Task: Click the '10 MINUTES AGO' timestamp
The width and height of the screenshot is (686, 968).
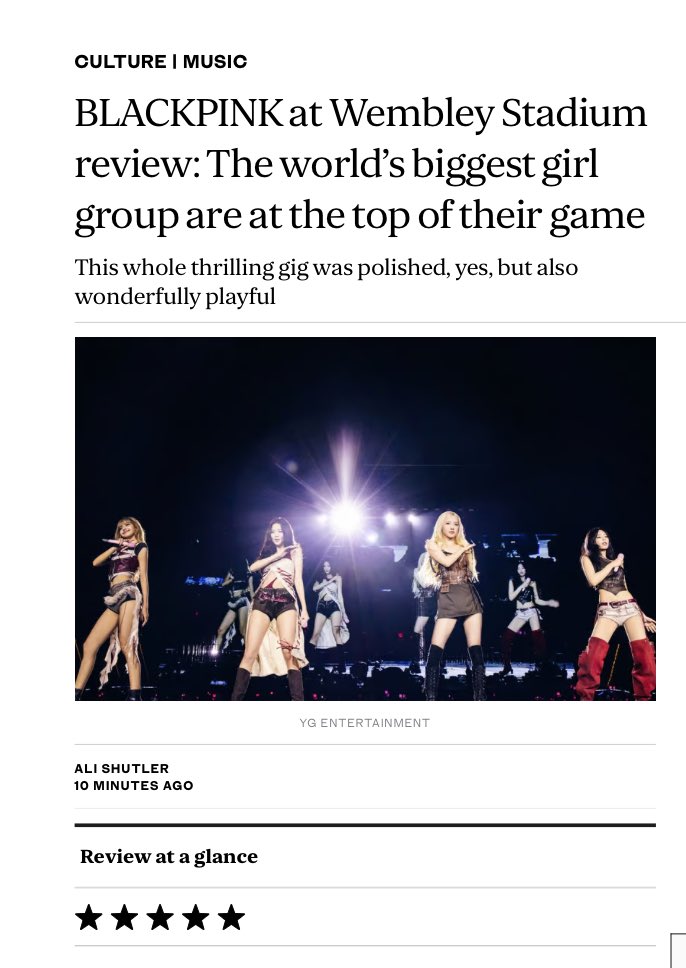Action: (x=133, y=786)
